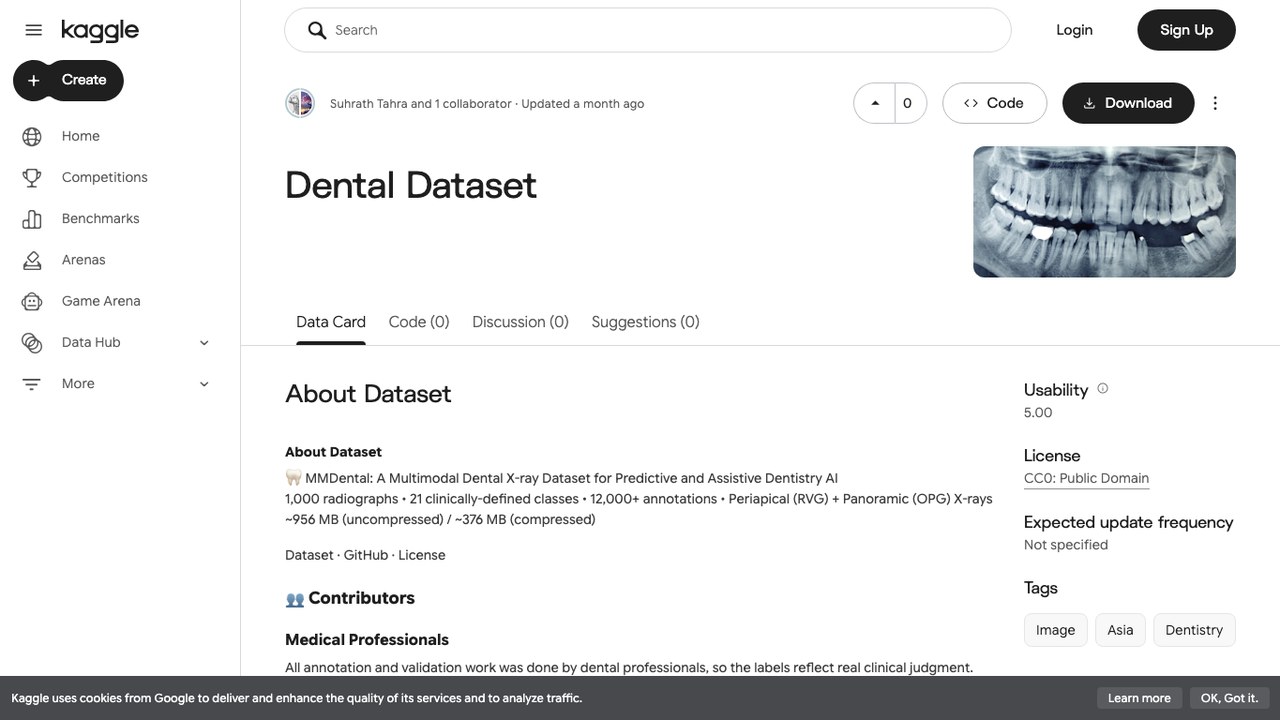The width and height of the screenshot is (1280, 720).
Task: Click the vote count 0
Action: pos(908,103)
